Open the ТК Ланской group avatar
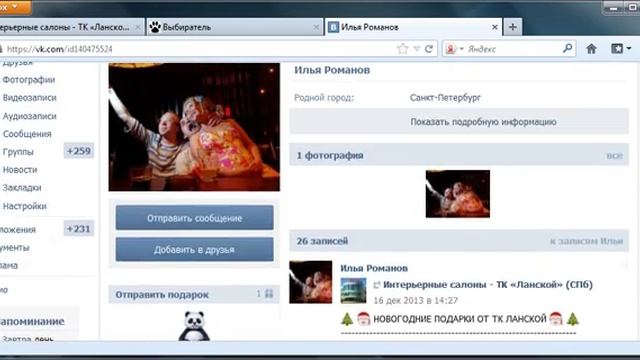Image resolution: width=640 pixels, height=360 pixels. 353,290
